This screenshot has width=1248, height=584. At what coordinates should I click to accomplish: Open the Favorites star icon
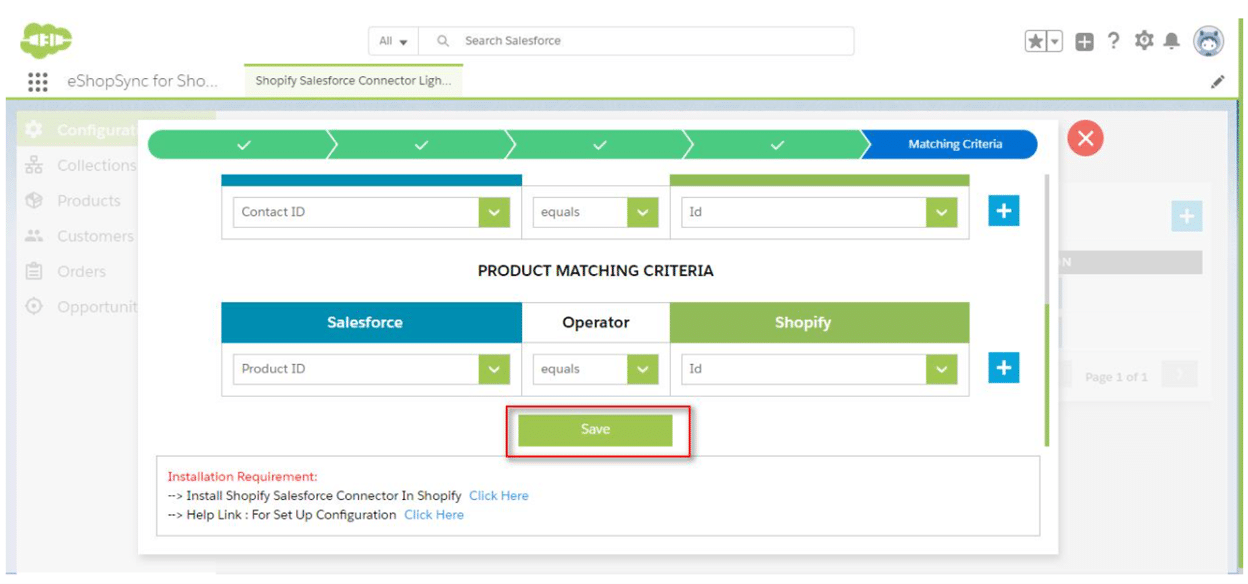pos(1036,41)
